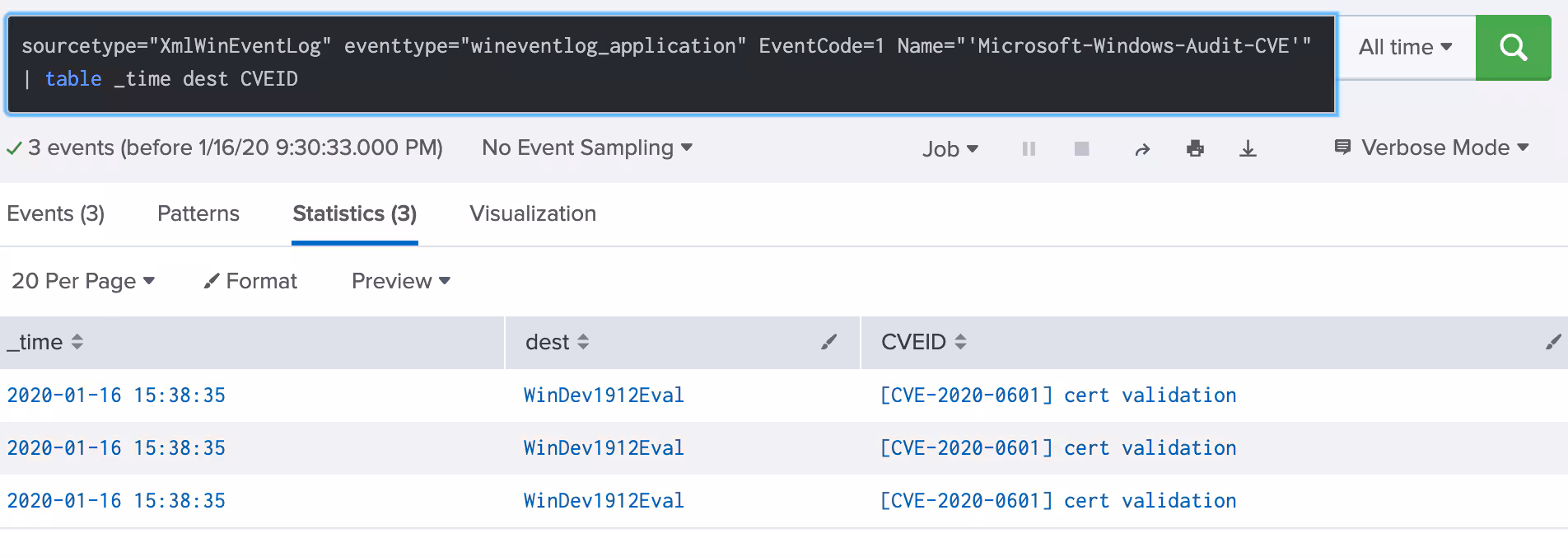Print the search results
1568x557 pixels.
tap(1195, 149)
